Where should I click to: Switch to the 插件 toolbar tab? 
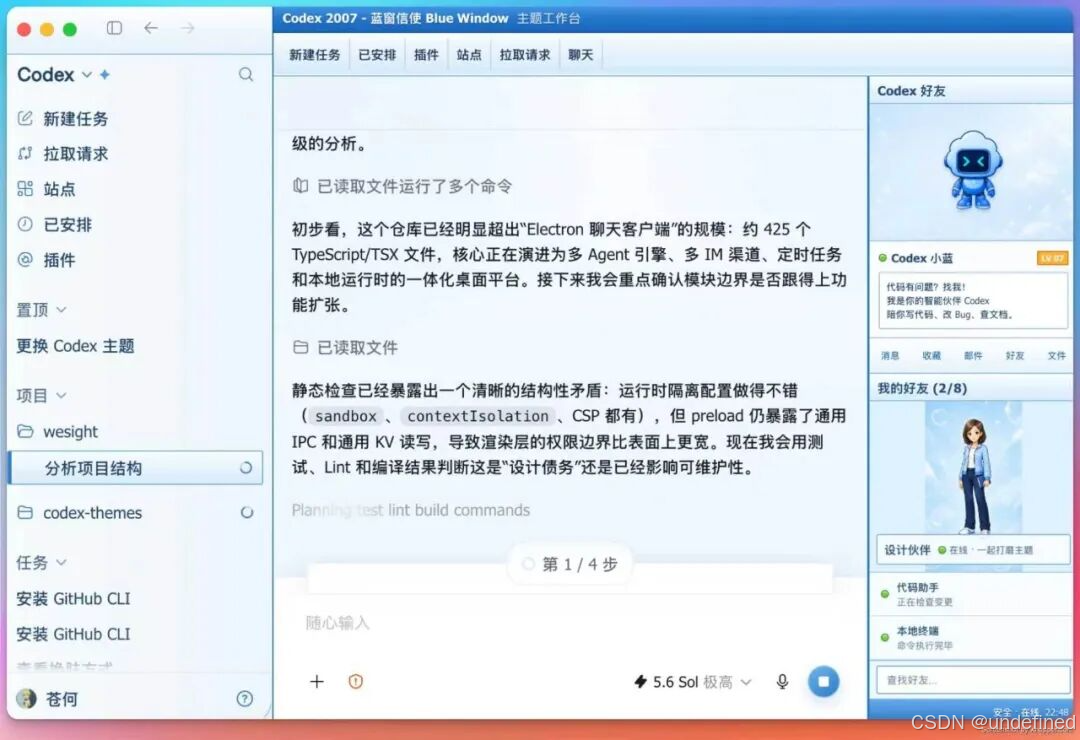coord(426,55)
